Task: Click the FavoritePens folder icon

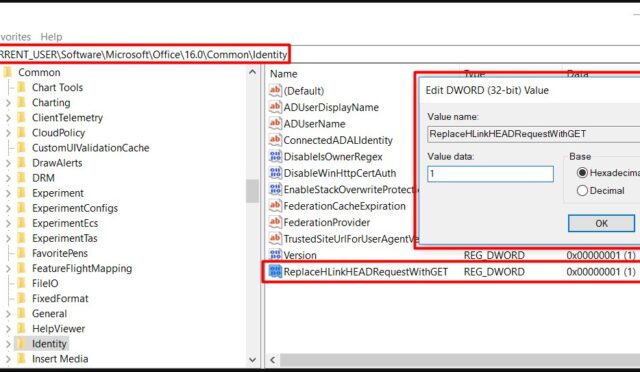Action: 22,253
